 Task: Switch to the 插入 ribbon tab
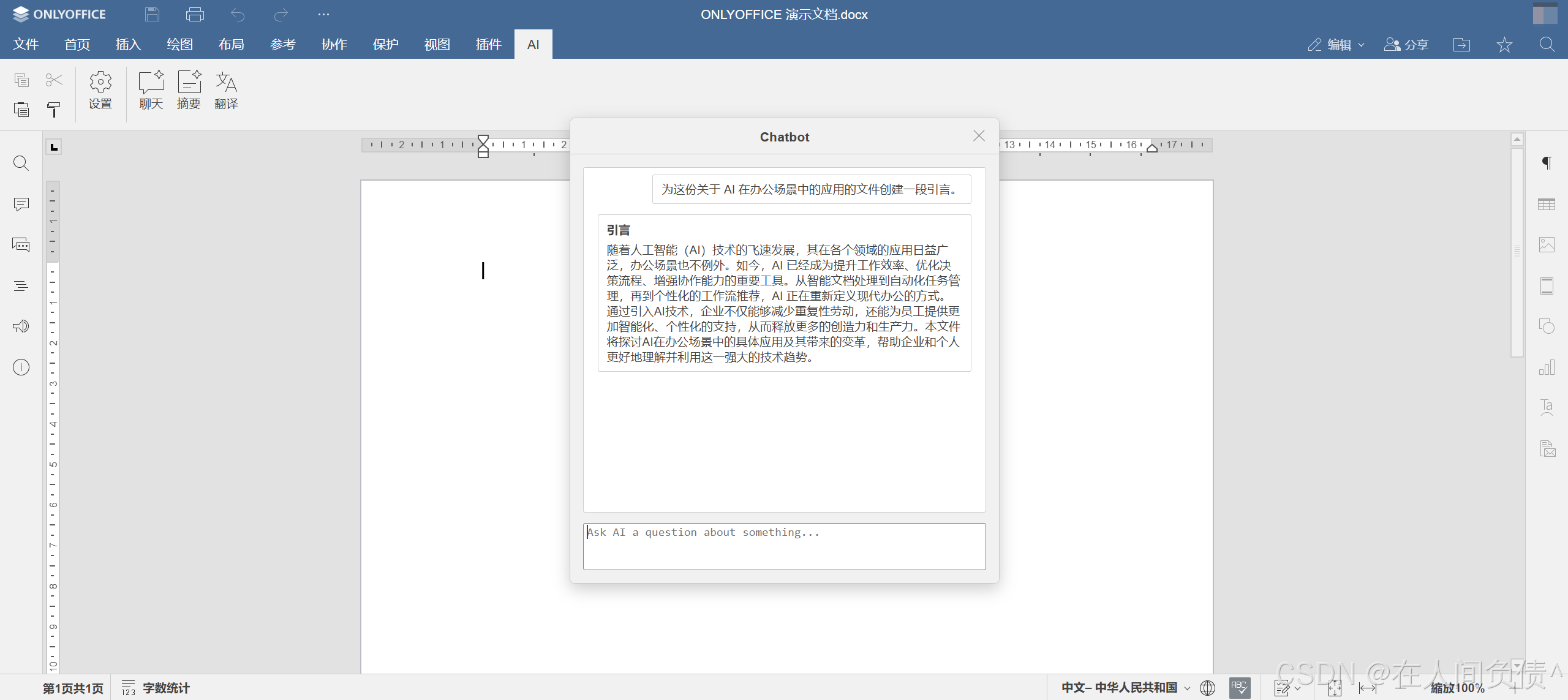(127, 43)
